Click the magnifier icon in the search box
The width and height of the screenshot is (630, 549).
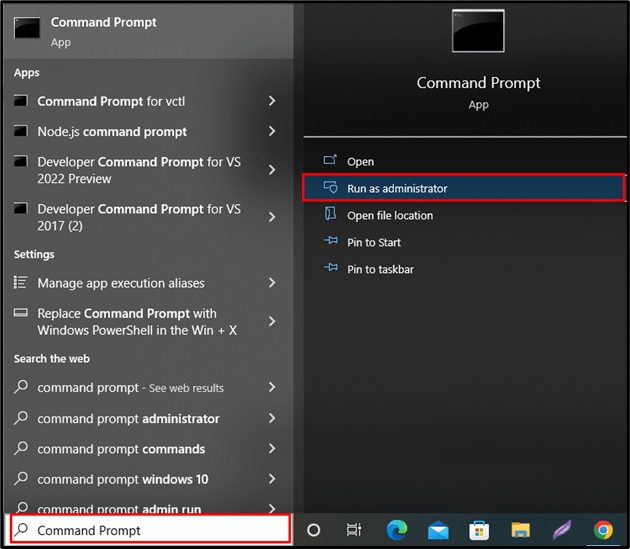pos(21,530)
